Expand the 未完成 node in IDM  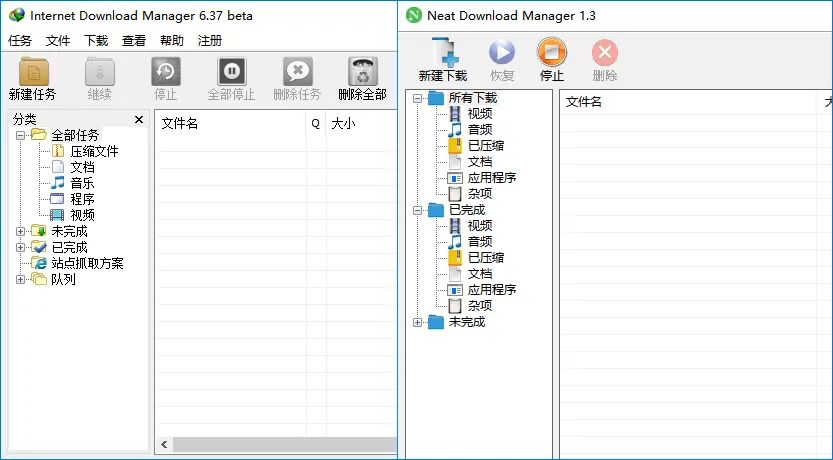[x=20, y=231]
